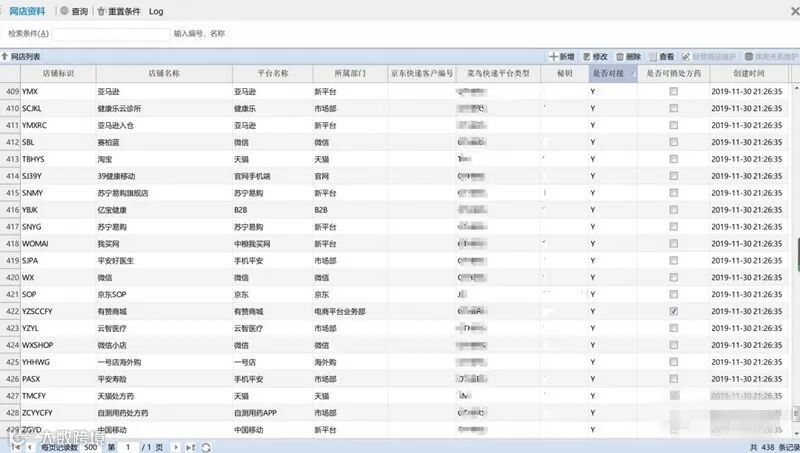Screen dimensions: 800x453
Task: Open the Log toolbar item
Action: pos(156,11)
